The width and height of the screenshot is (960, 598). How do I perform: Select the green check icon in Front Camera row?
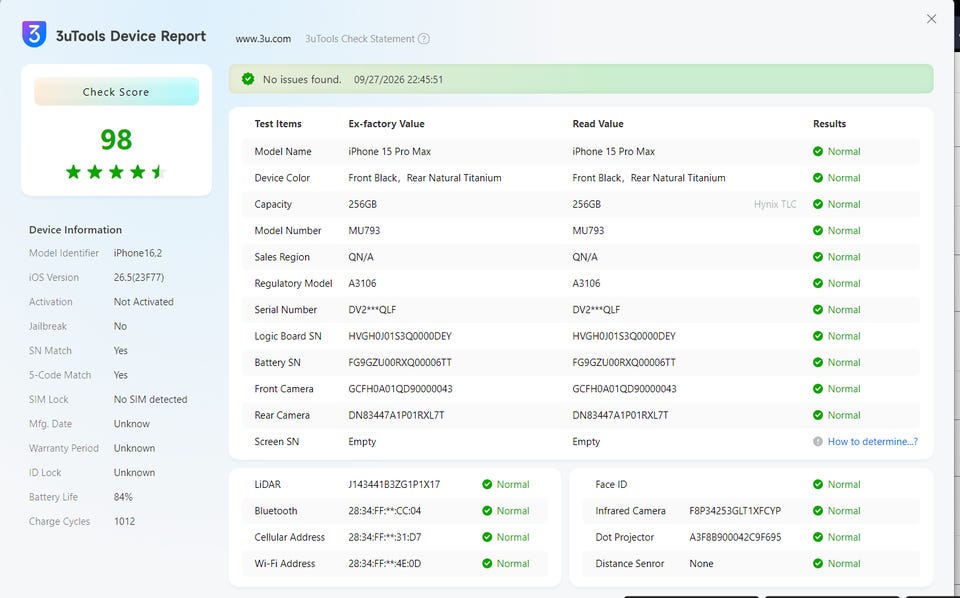pos(818,388)
